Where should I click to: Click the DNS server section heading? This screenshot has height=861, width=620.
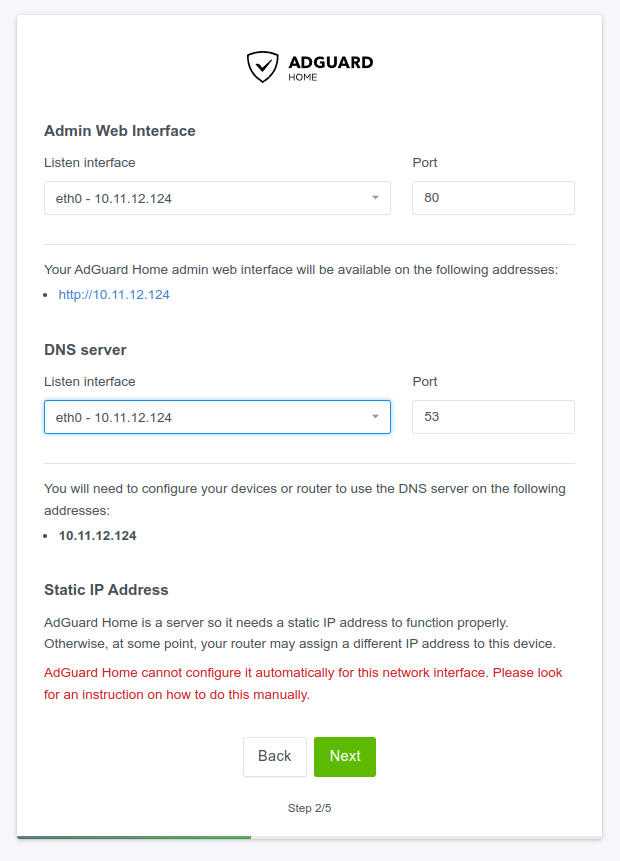pos(85,349)
